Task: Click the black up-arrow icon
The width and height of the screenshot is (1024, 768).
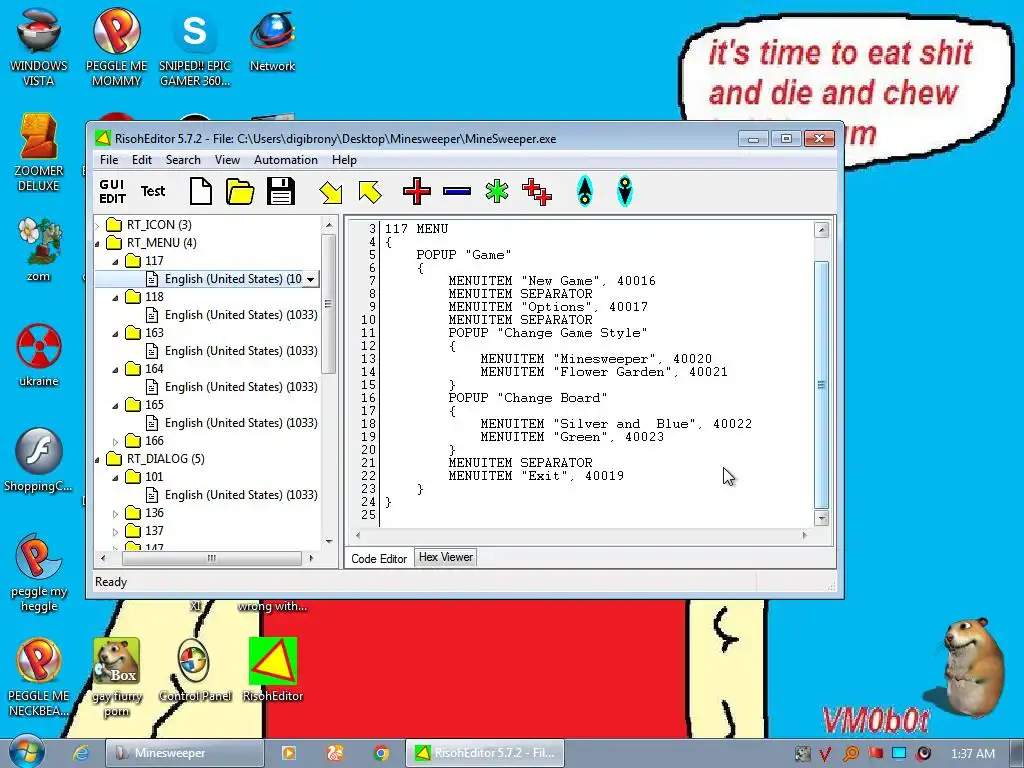Action: click(x=584, y=191)
